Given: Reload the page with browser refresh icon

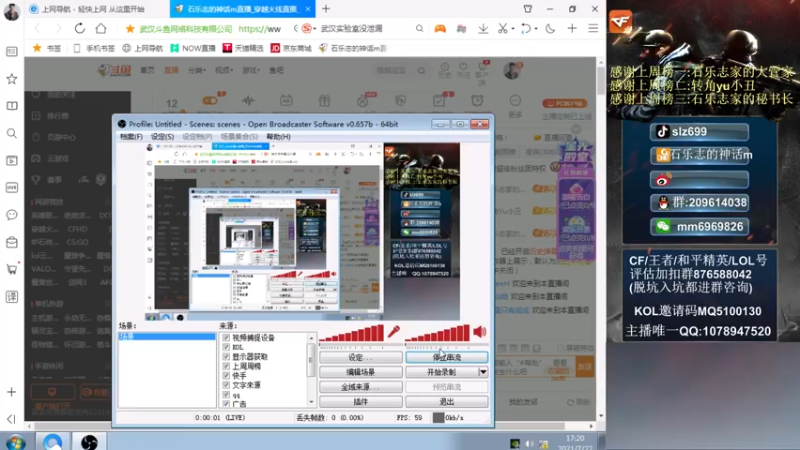Looking at the screenshot, I should click(x=80, y=29).
